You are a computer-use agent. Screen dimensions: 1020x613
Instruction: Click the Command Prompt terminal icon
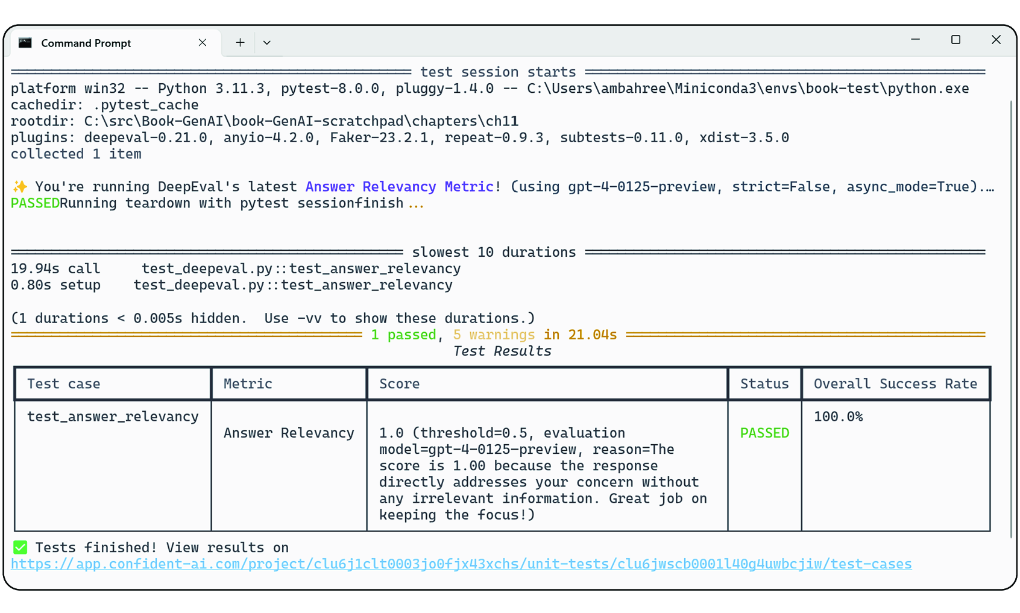pyautogui.click(x=25, y=43)
